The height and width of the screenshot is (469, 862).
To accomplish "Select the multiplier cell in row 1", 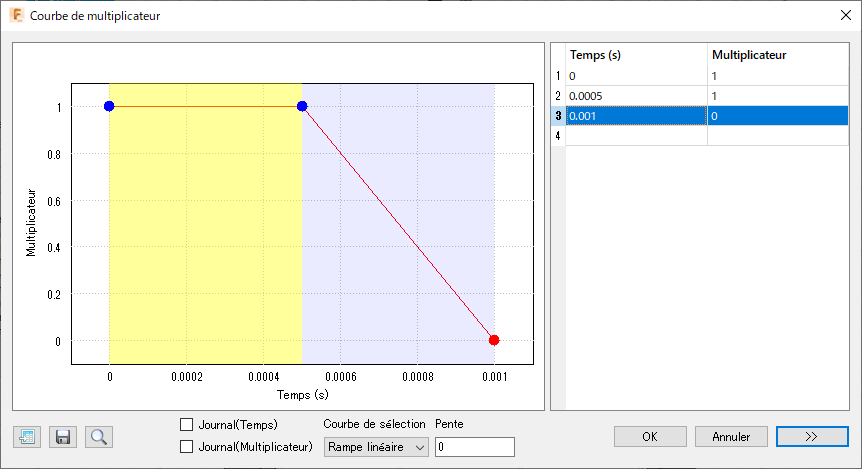I will coord(778,76).
